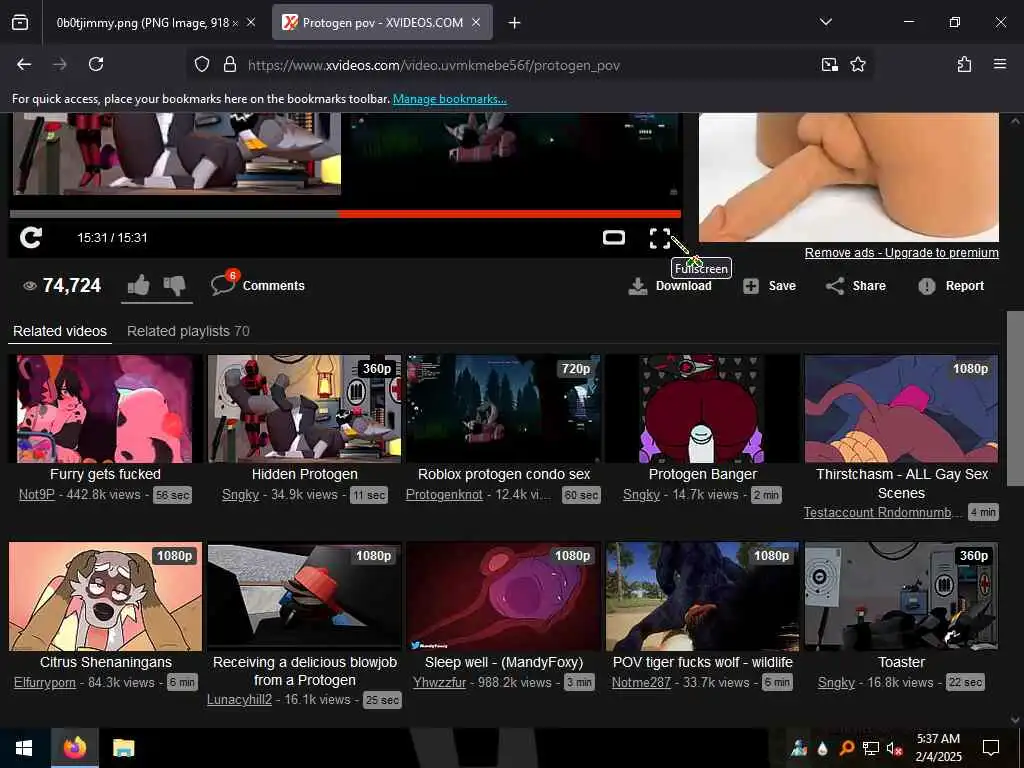Image resolution: width=1024 pixels, height=768 pixels.
Task: Open the Toaster video thumbnail
Action: [x=901, y=596]
